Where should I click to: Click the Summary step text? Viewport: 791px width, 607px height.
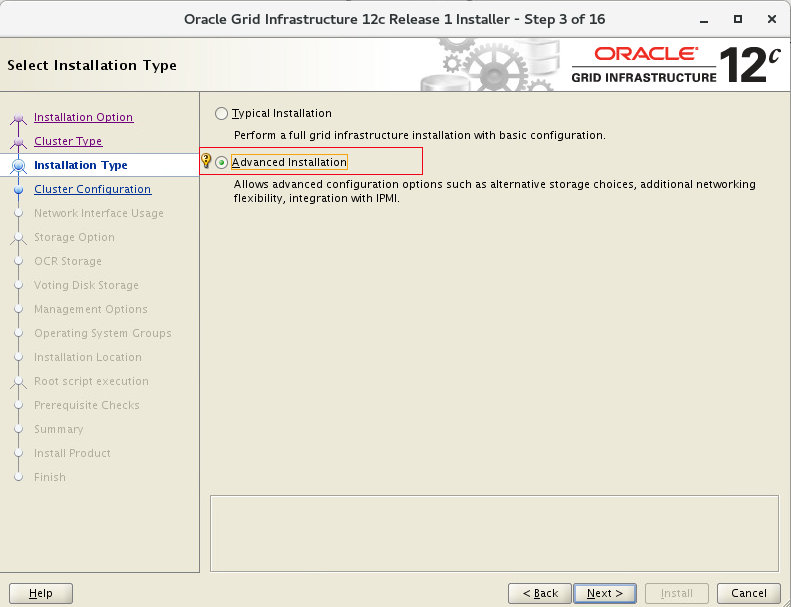[59, 429]
